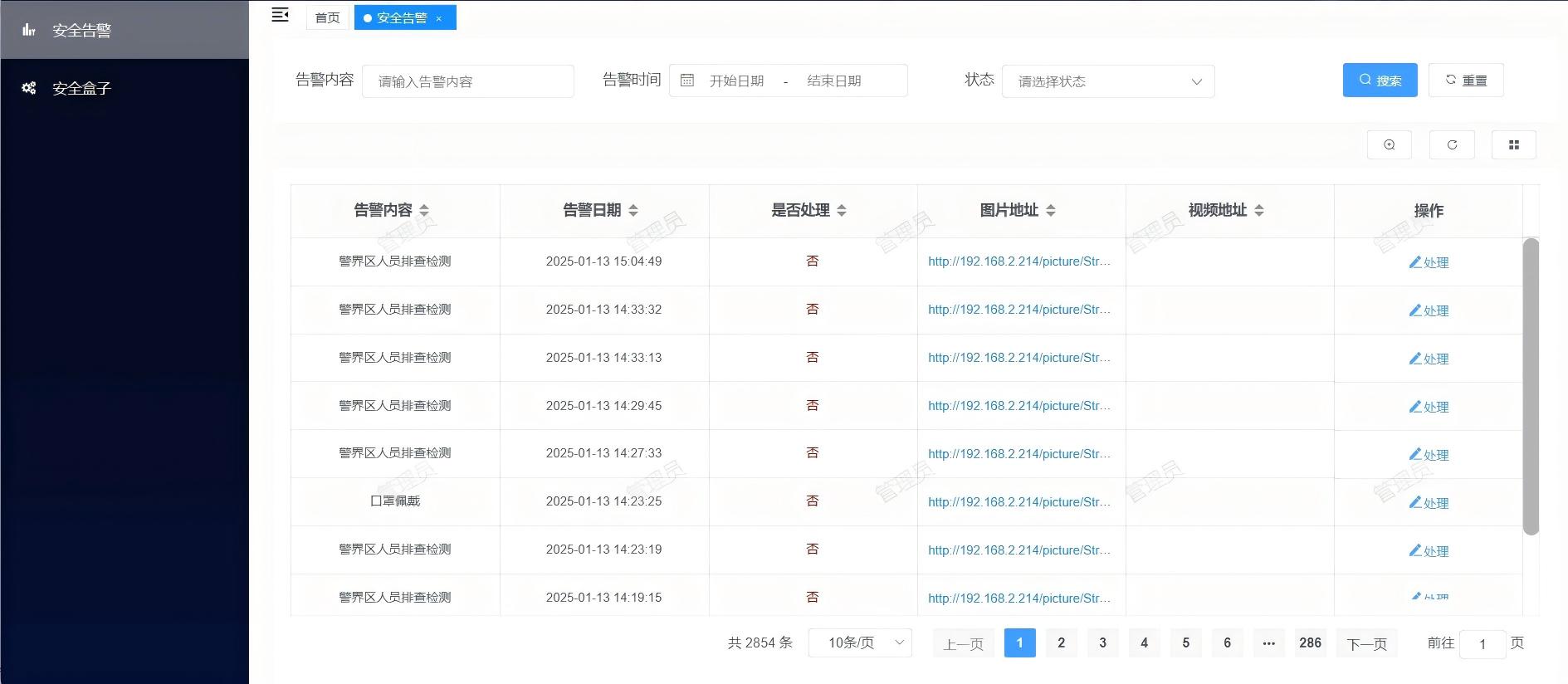The height and width of the screenshot is (684, 1568).
Task: Click the refresh icon above the table
Action: pyautogui.click(x=1451, y=144)
